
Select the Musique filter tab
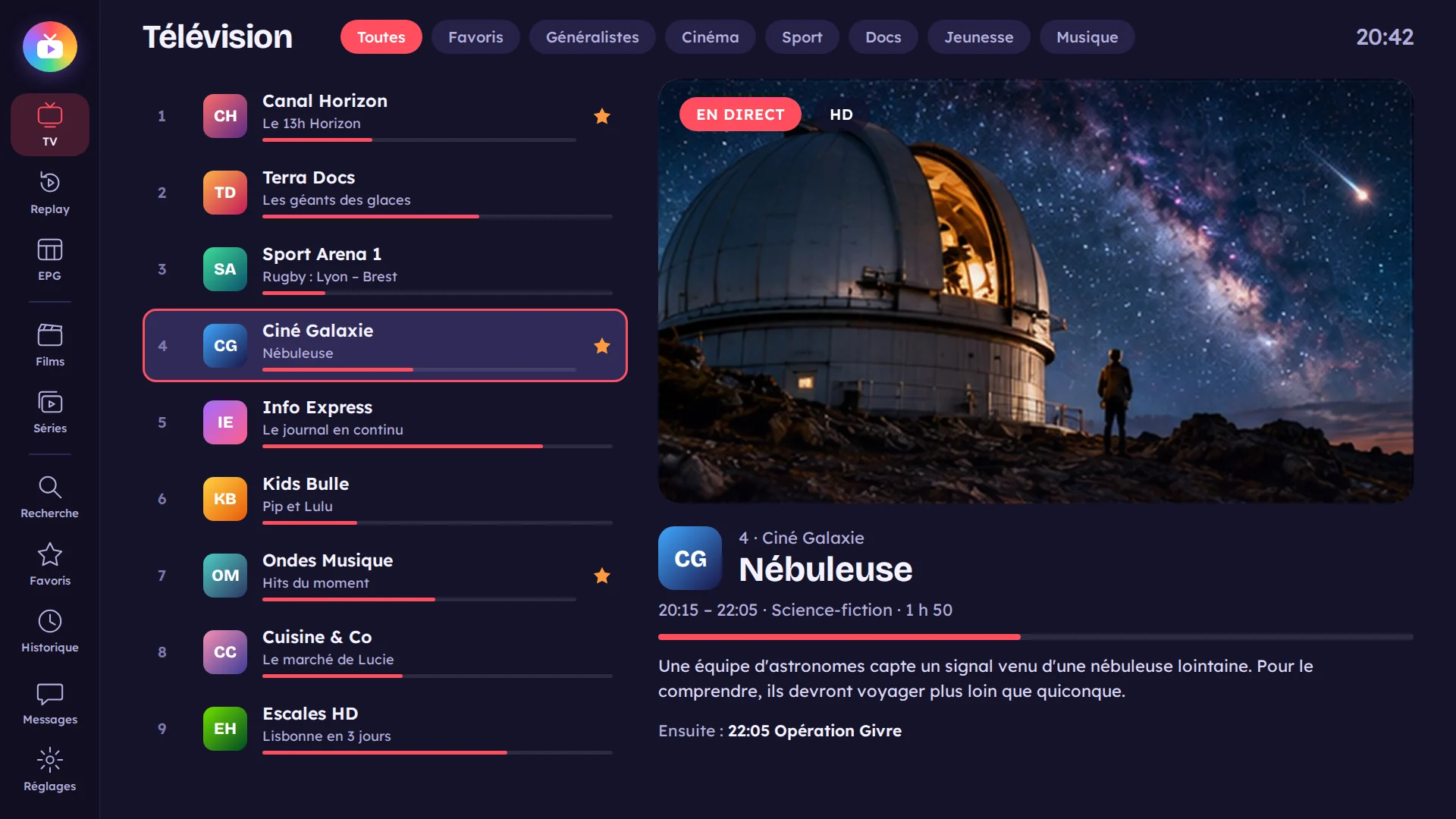(x=1087, y=37)
